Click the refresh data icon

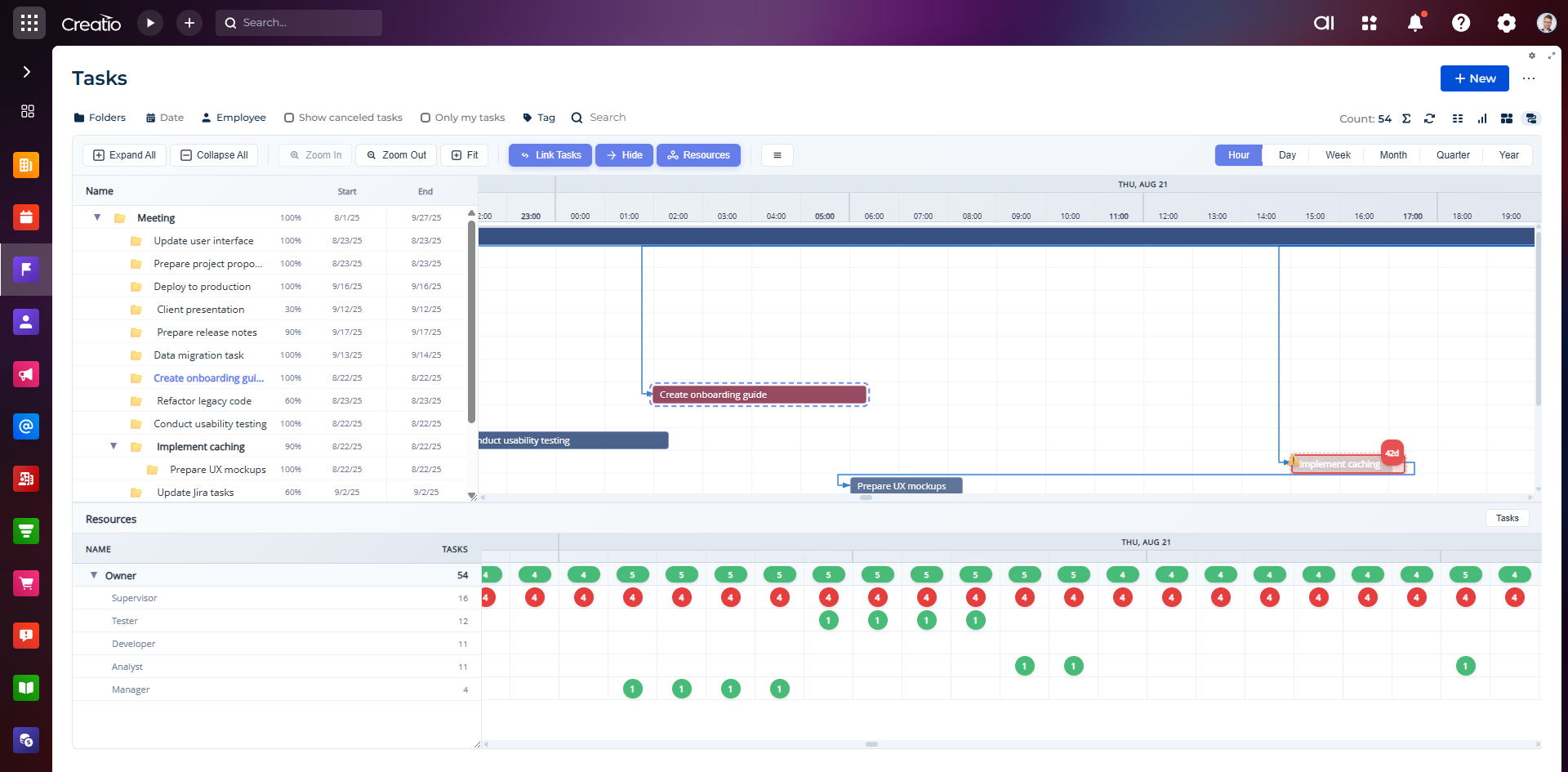click(1429, 118)
